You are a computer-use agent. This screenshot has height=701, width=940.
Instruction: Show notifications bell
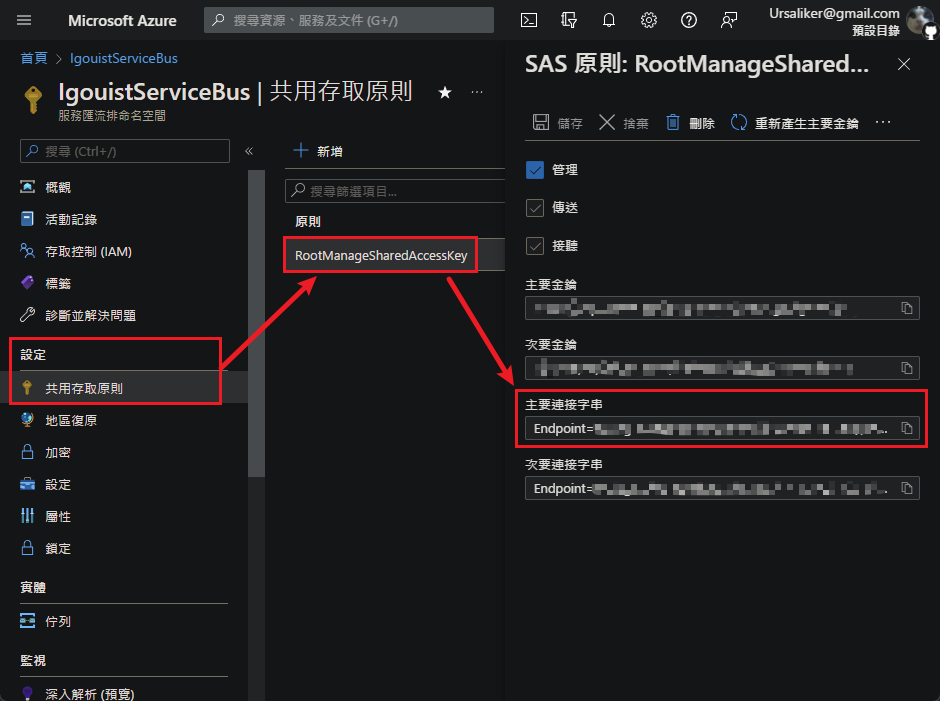[x=608, y=20]
